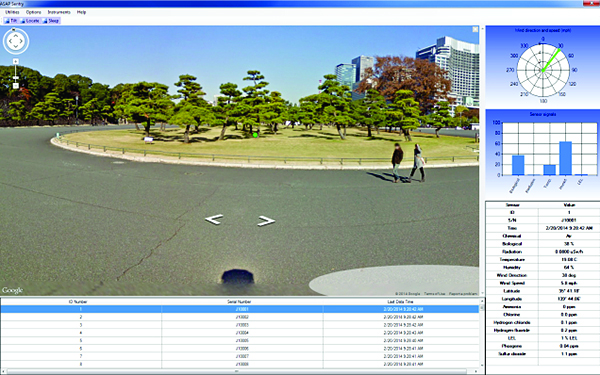Click the Google logo in street view

pos(13,290)
